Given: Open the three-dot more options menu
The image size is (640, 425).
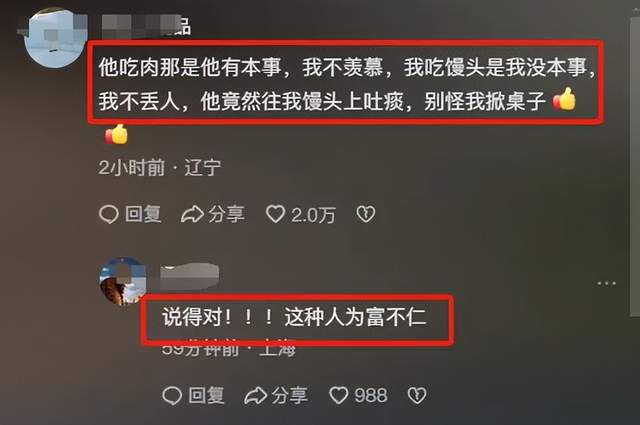Looking at the screenshot, I should coord(607,283).
